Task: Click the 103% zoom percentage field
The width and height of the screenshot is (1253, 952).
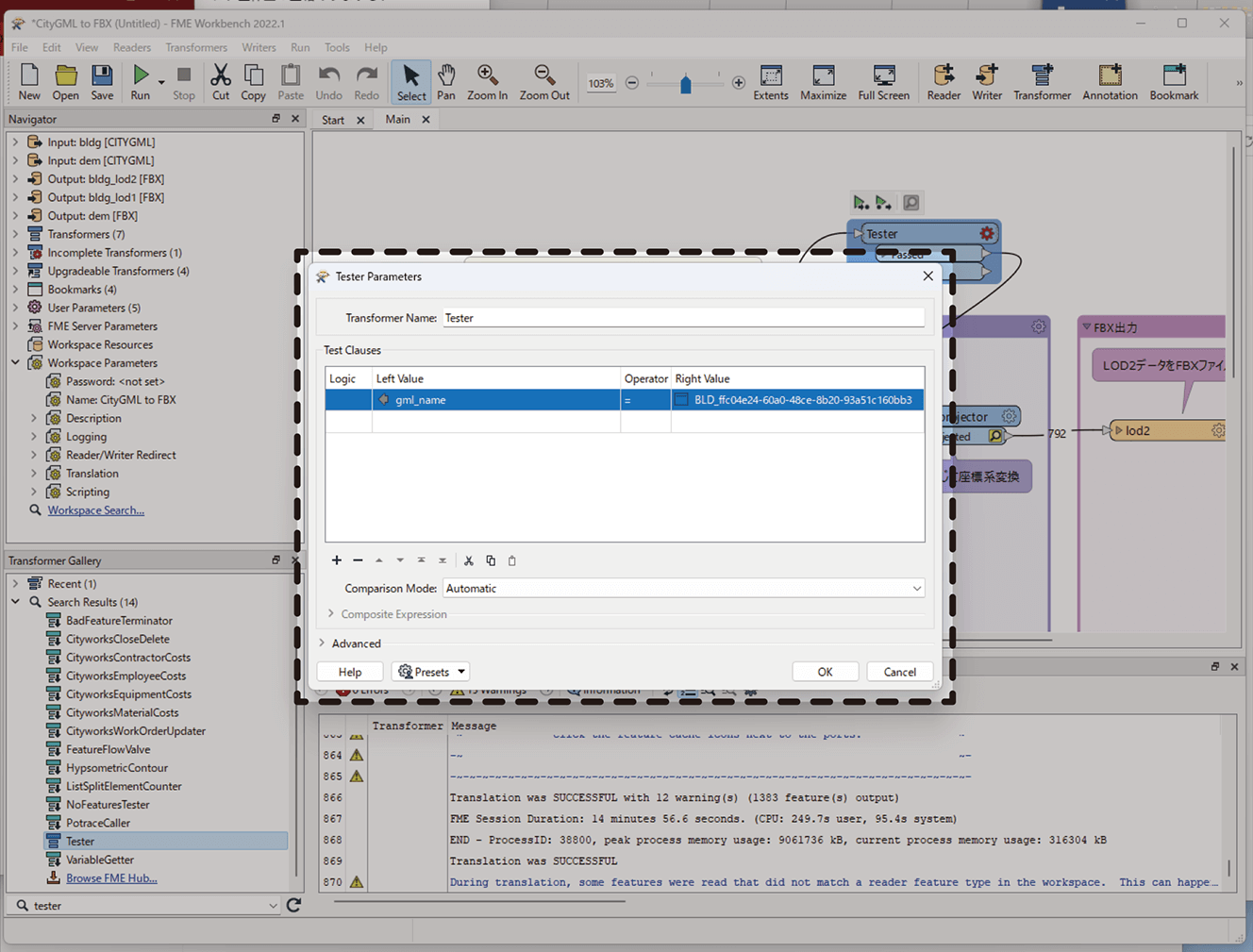Action: pyautogui.click(x=601, y=83)
